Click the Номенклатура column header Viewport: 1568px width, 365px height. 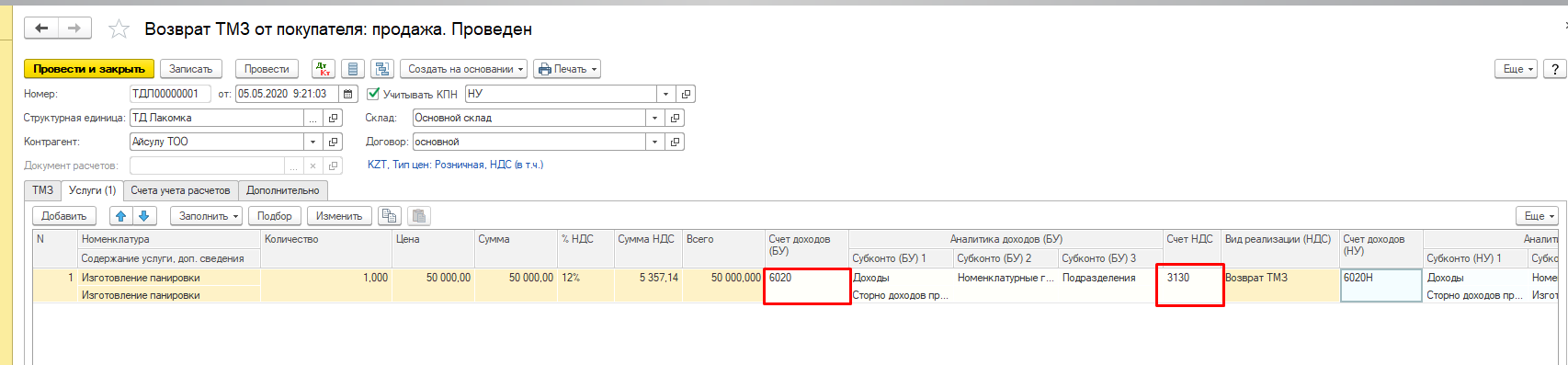[x=169, y=239]
